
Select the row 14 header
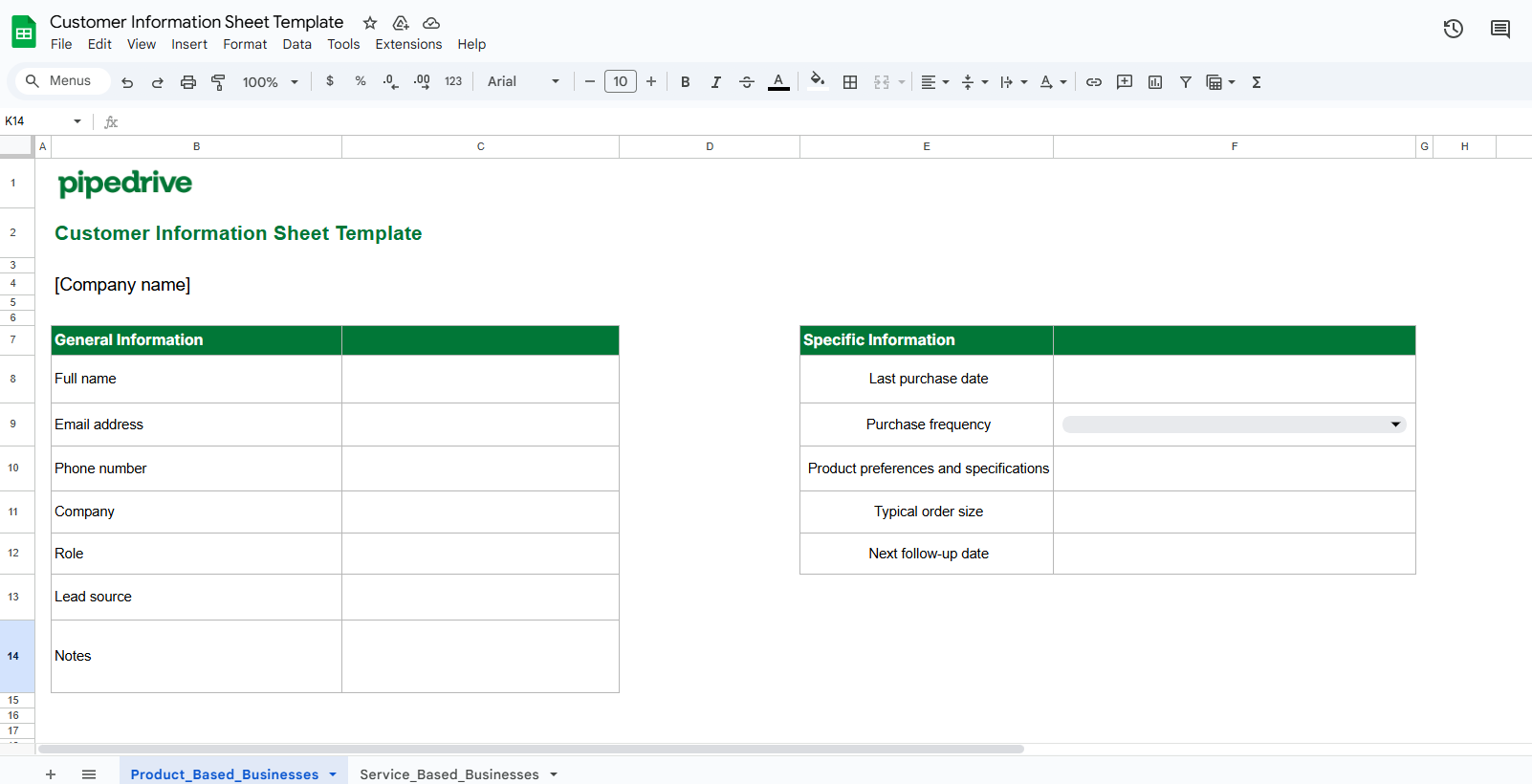point(17,656)
